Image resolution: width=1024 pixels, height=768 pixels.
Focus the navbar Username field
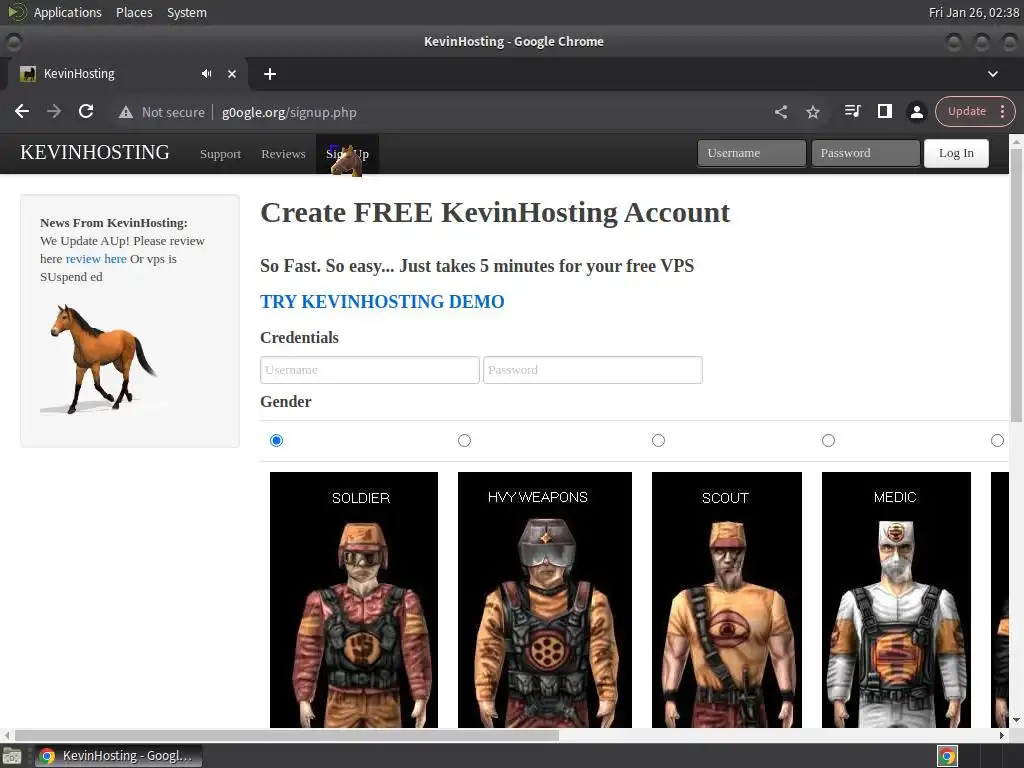752,153
